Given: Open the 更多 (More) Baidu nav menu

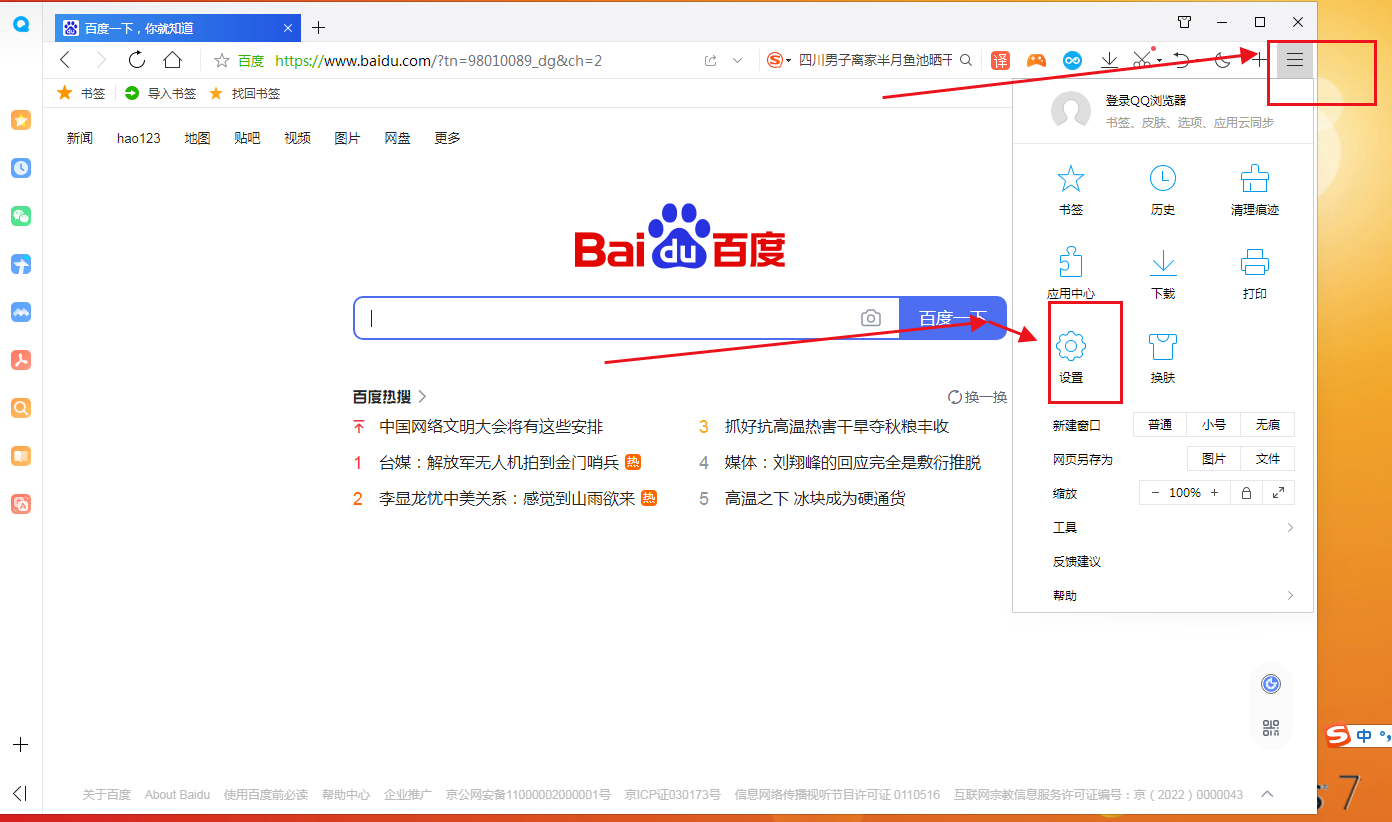Looking at the screenshot, I should [x=448, y=138].
